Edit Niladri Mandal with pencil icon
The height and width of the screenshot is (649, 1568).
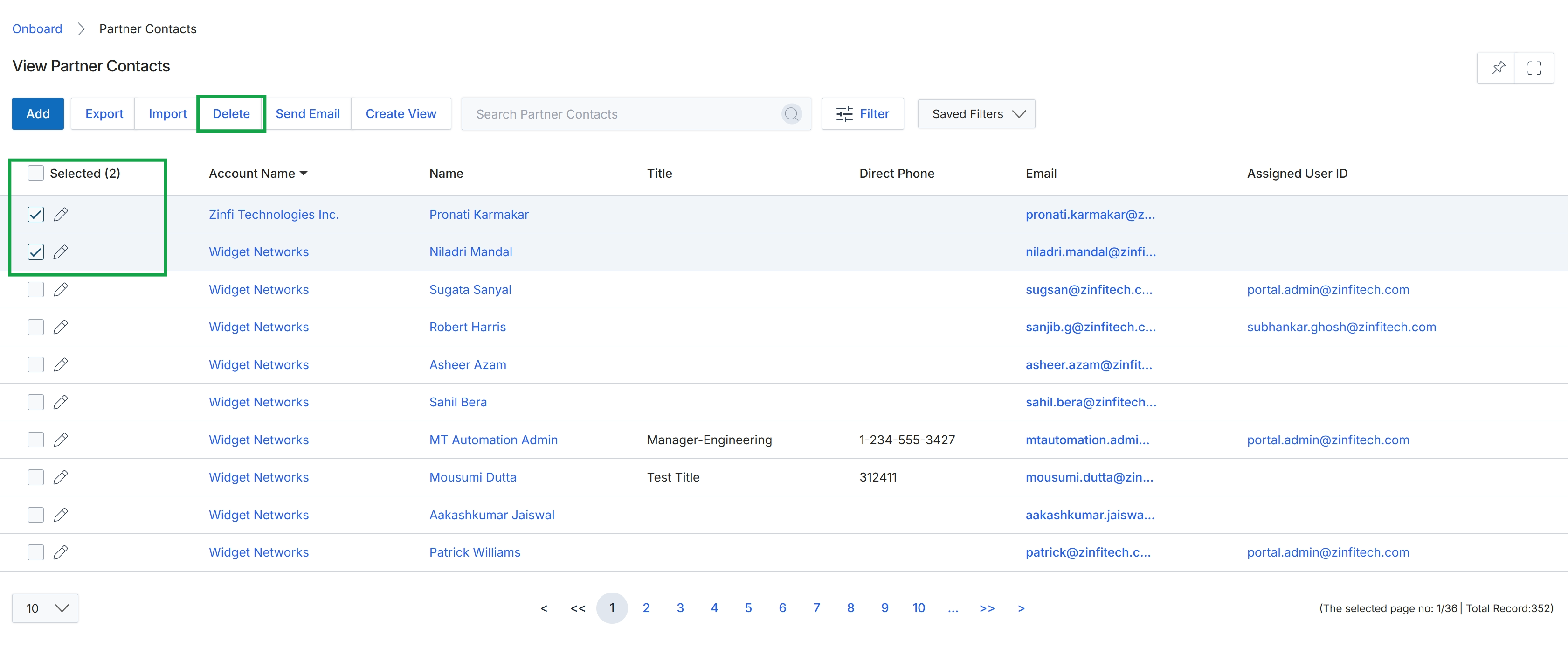[x=60, y=252]
